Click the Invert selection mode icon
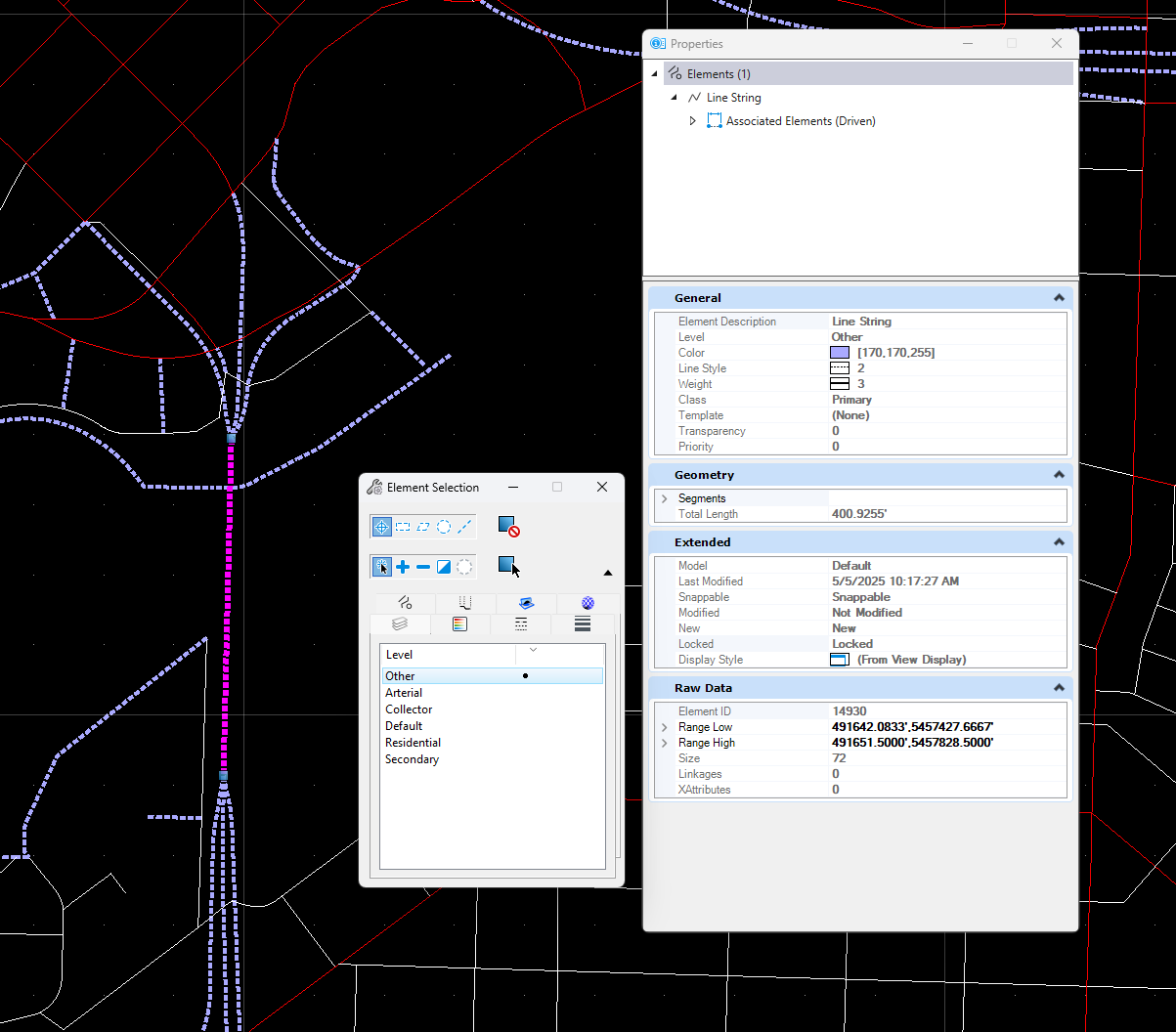Viewport: 1176px width, 1032px height. pyautogui.click(x=444, y=567)
